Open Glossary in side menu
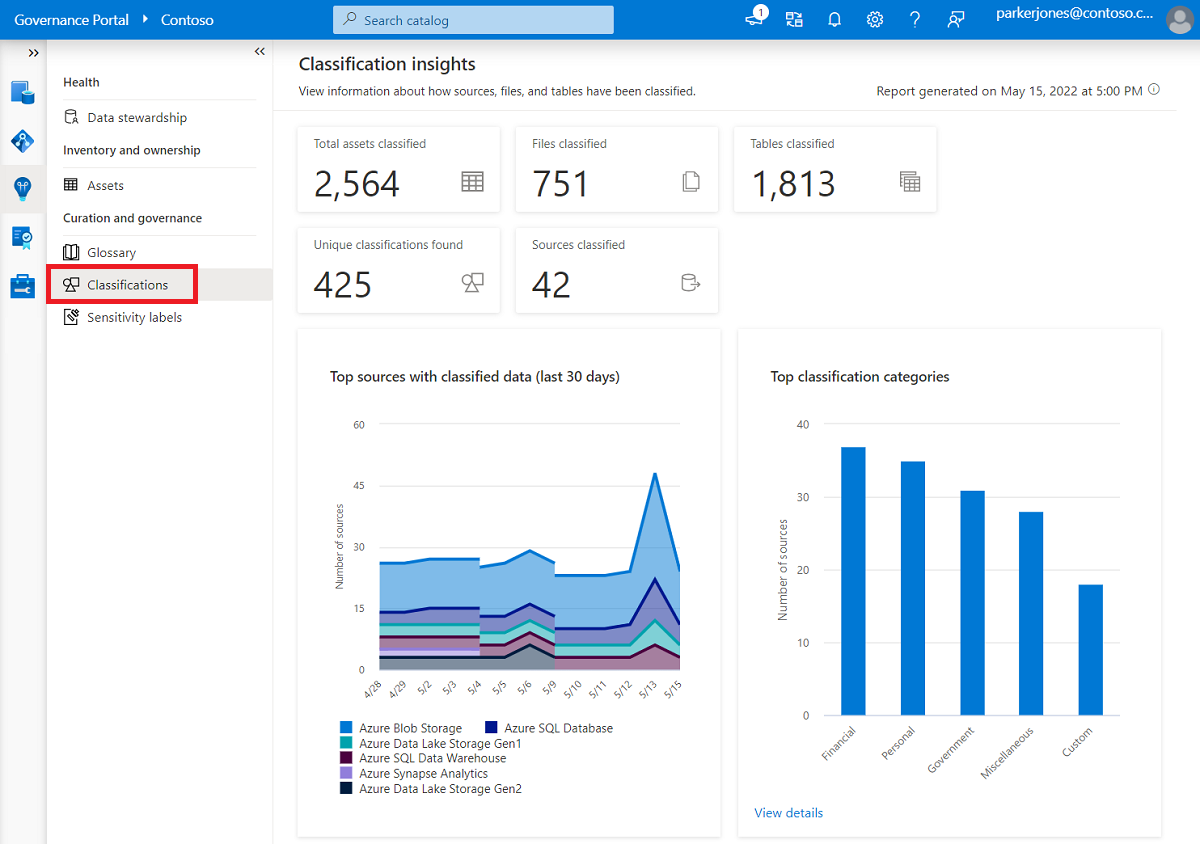This screenshot has width=1200, height=844. click(x=111, y=253)
